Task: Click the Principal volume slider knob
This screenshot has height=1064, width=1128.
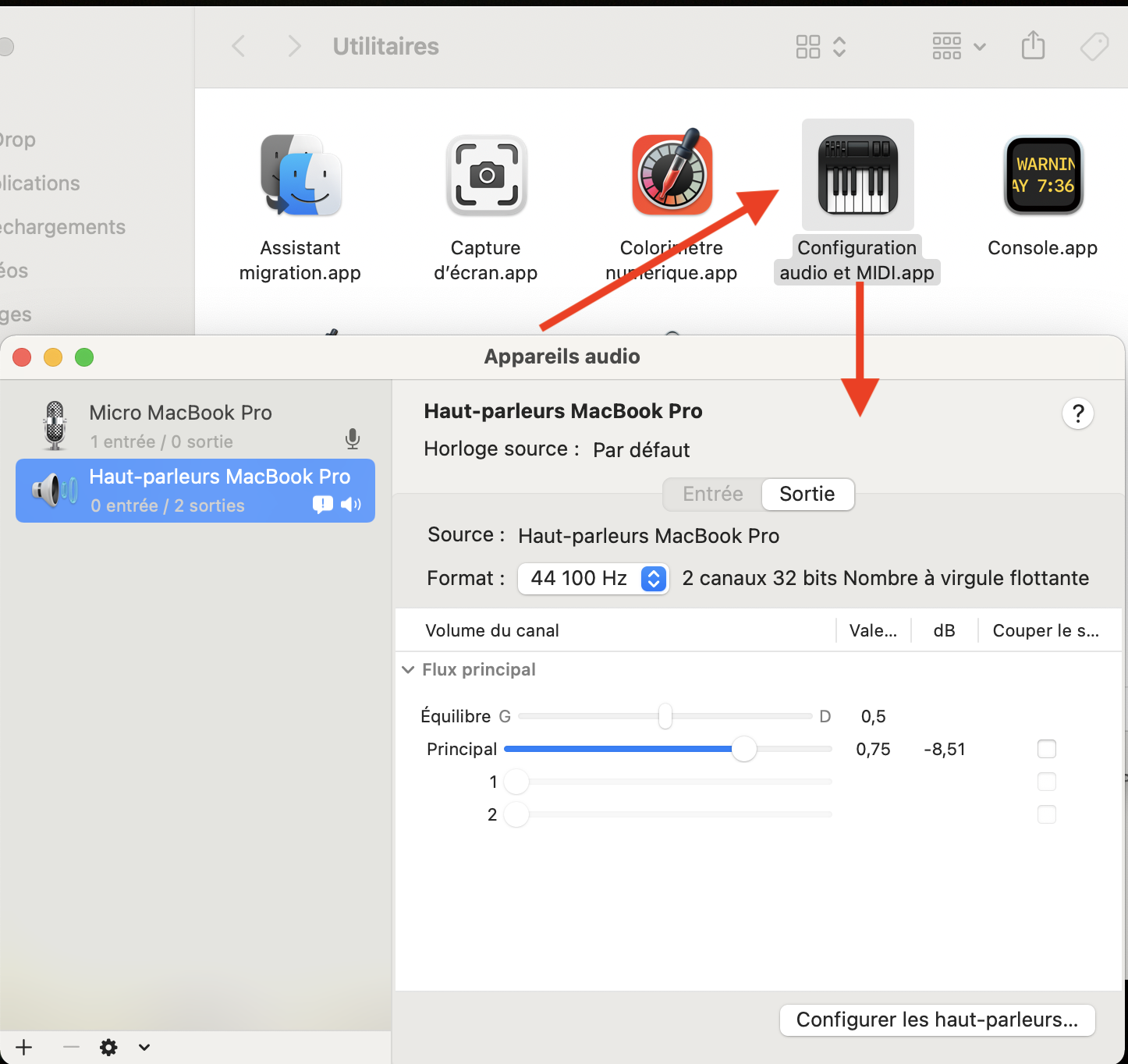Action: tap(744, 749)
